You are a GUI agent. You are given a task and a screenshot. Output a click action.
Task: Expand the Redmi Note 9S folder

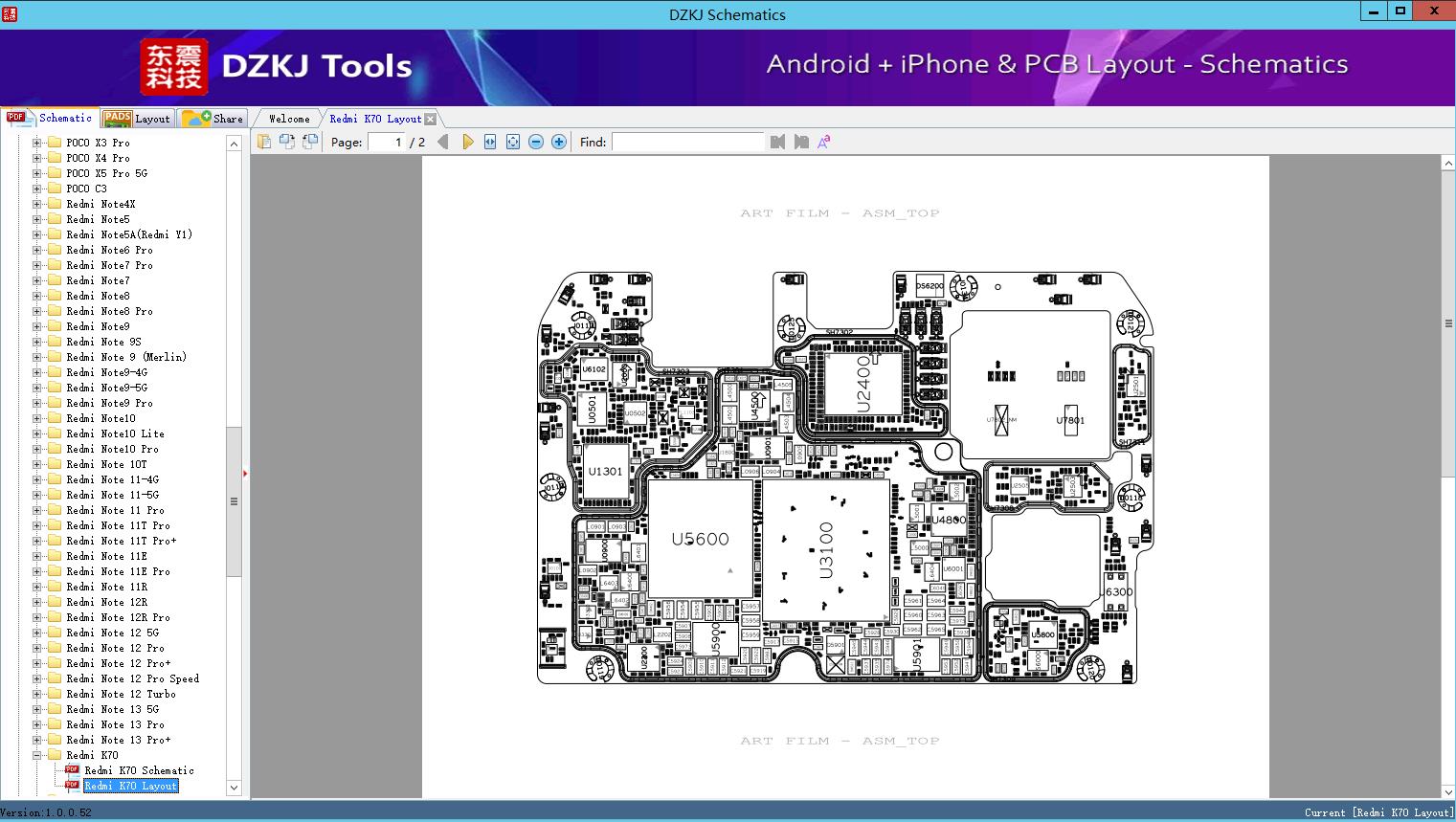[36, 342]
